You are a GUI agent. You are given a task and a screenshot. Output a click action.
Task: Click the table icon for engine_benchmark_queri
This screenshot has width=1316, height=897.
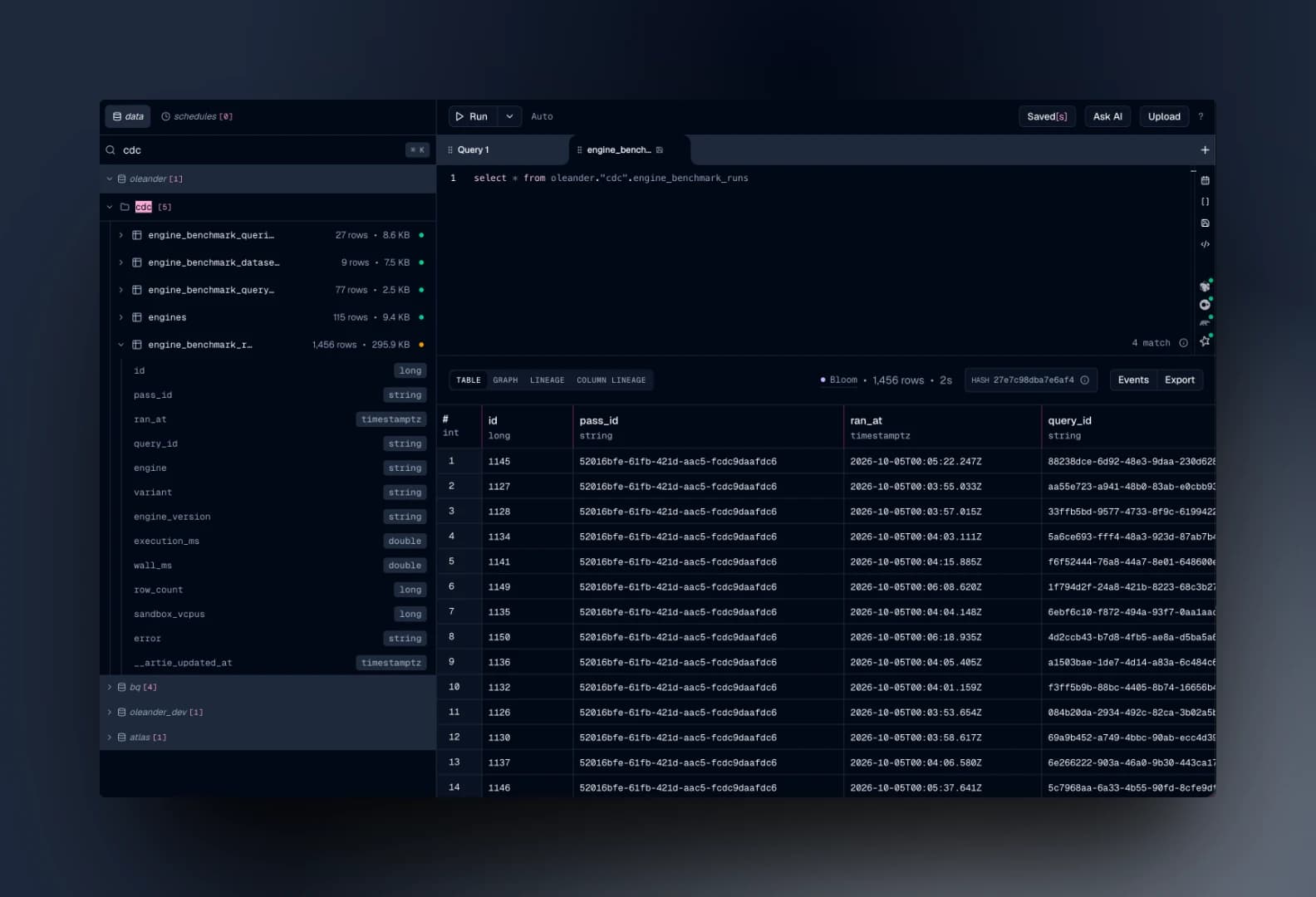point(137,235)
